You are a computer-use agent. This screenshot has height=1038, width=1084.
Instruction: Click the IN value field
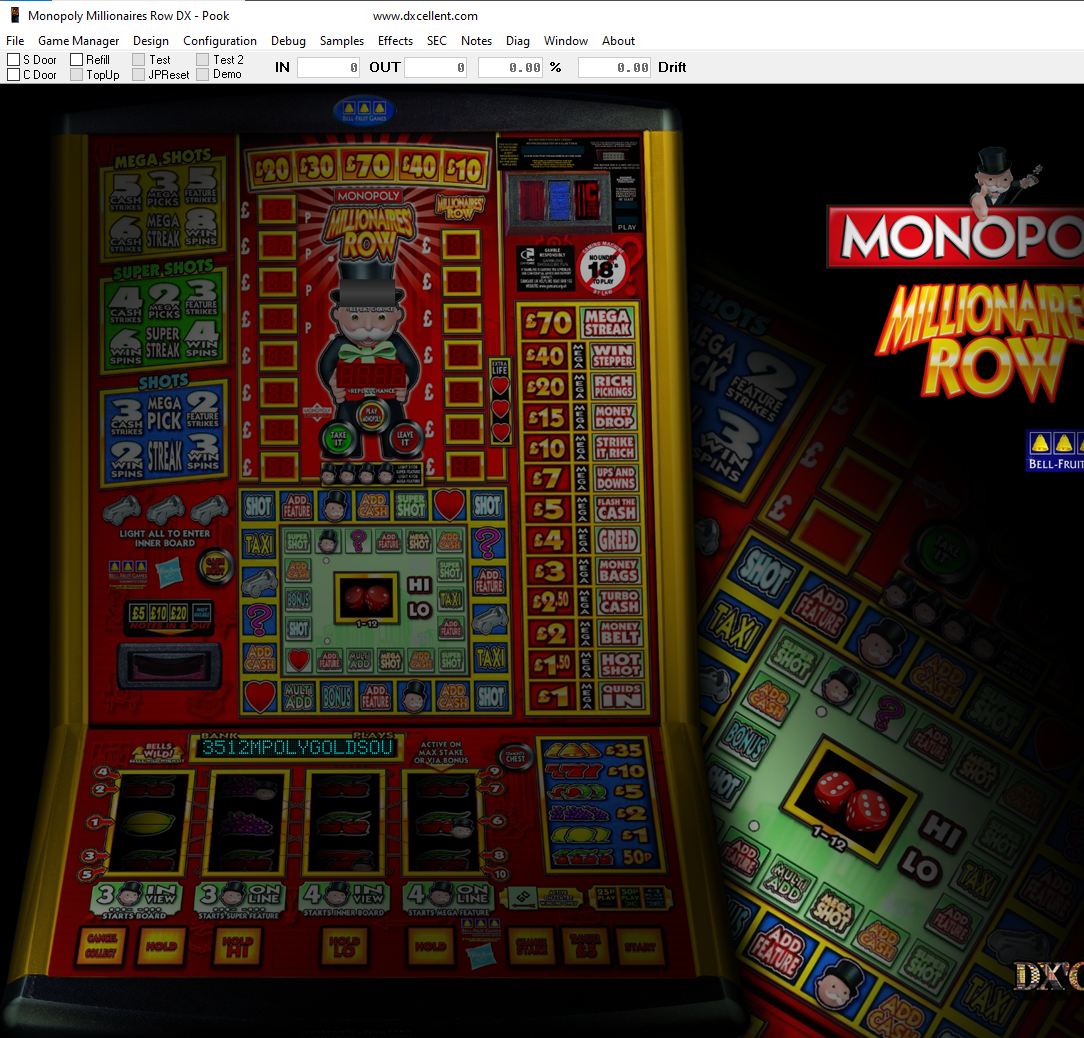point(328,67)
